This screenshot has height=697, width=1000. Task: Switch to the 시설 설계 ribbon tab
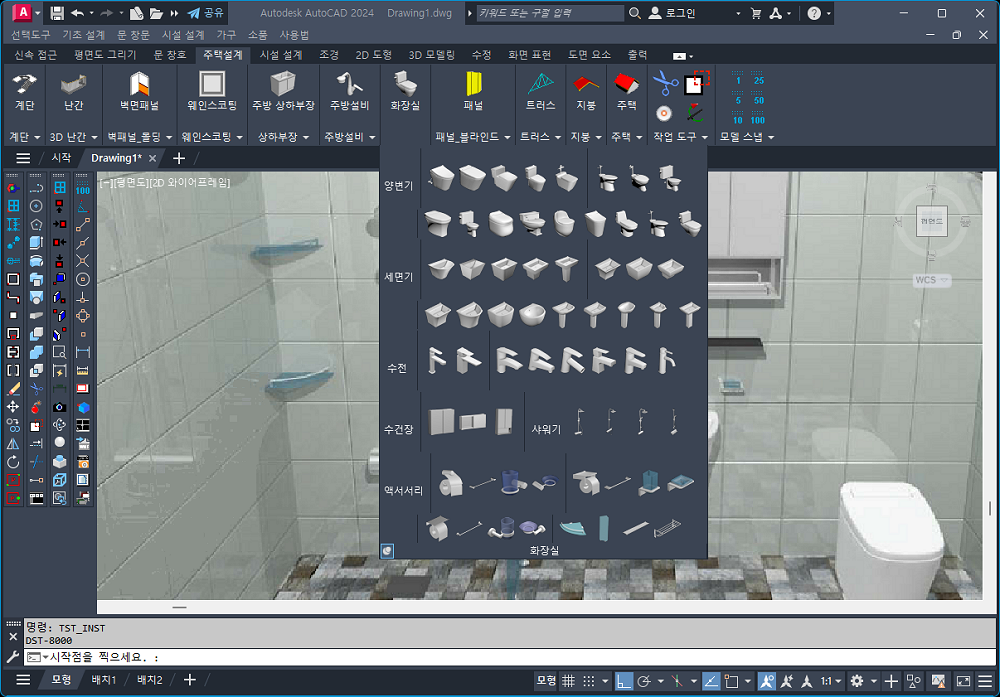[x=280, y=55]
